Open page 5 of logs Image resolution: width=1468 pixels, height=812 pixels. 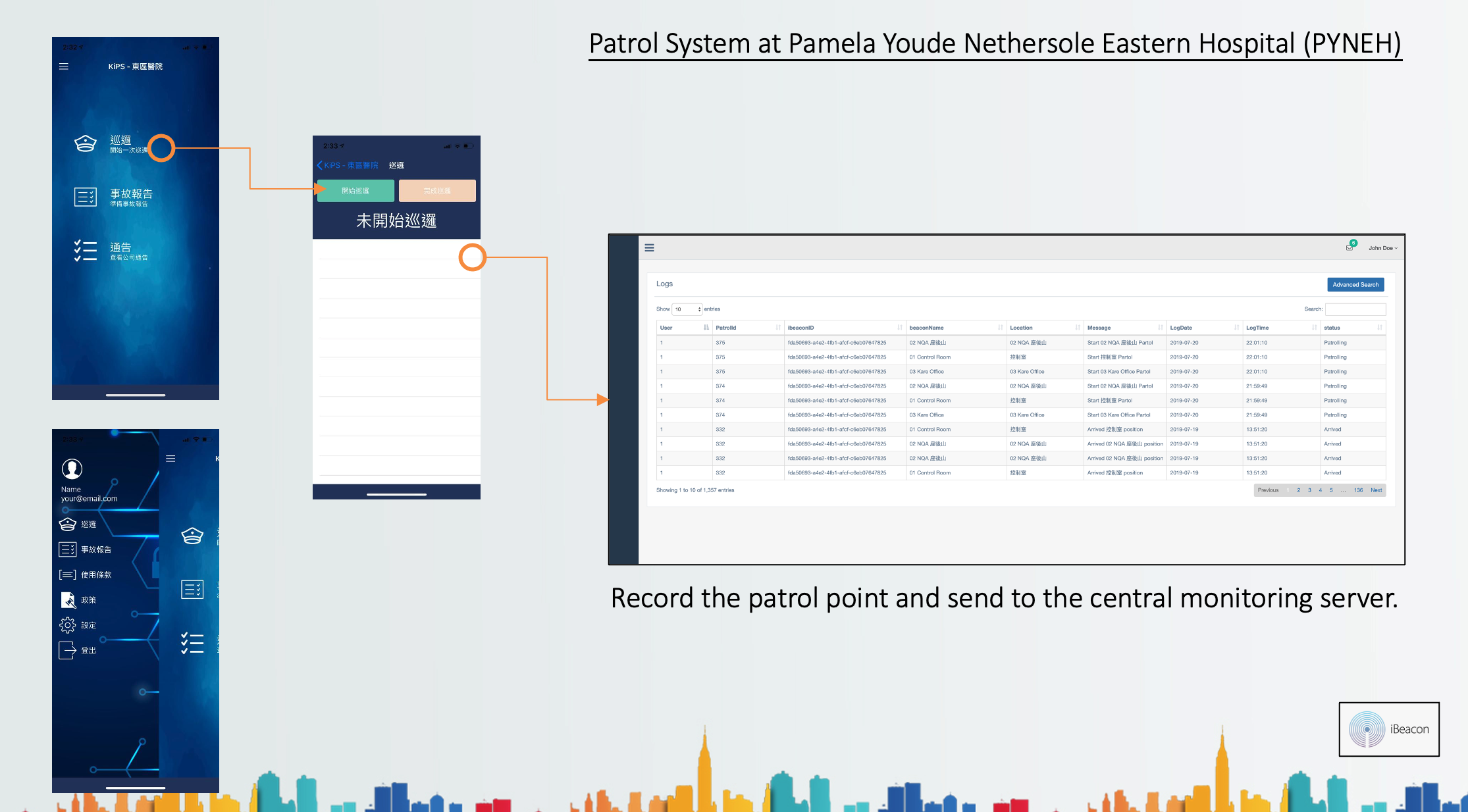point(1331,490)
